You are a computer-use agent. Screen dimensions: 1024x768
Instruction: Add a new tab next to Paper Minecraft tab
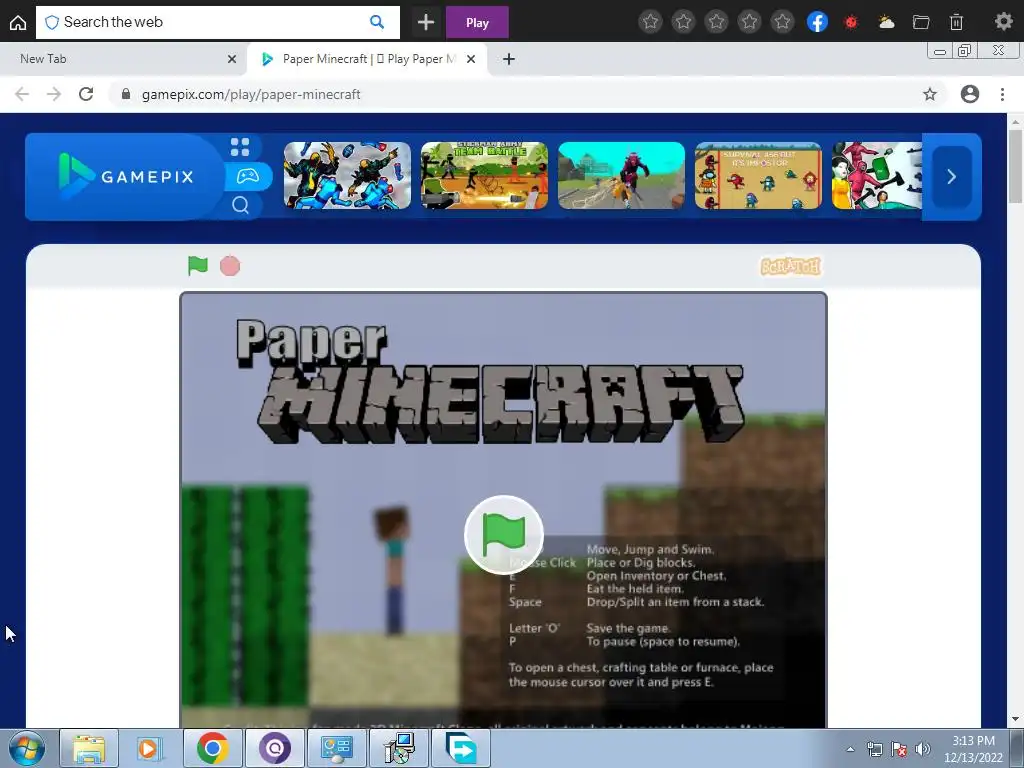[509, 59]
